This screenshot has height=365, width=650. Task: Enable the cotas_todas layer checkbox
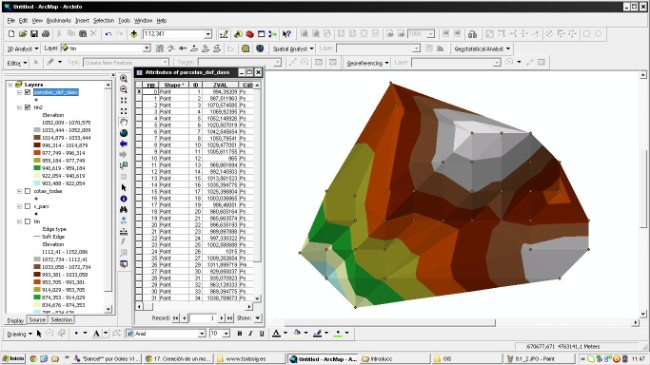point(28,191)
